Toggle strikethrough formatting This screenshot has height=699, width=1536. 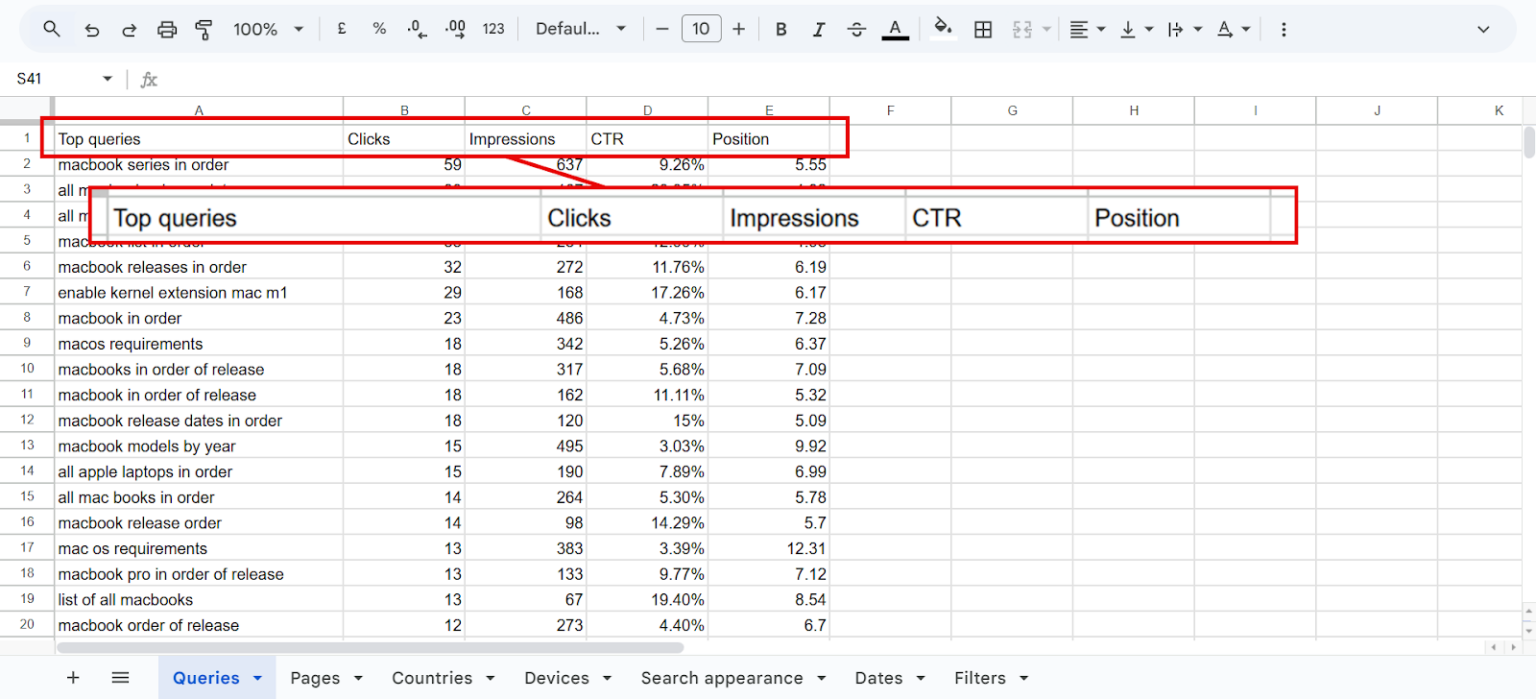[x=857, y=29]
